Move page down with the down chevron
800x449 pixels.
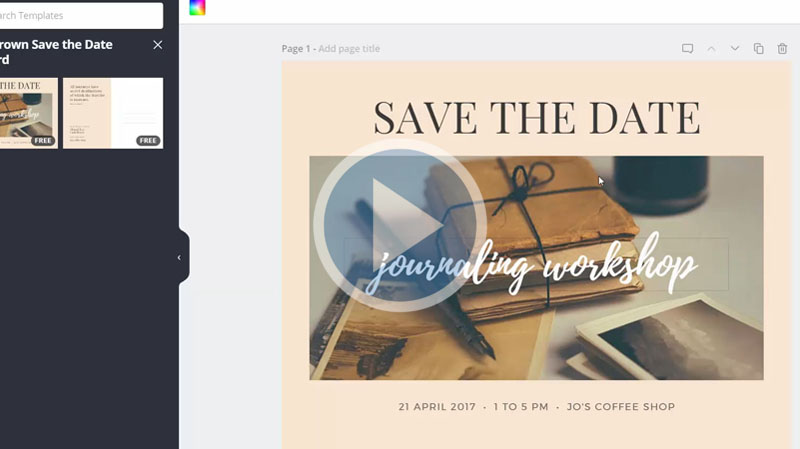click(735, 48)
